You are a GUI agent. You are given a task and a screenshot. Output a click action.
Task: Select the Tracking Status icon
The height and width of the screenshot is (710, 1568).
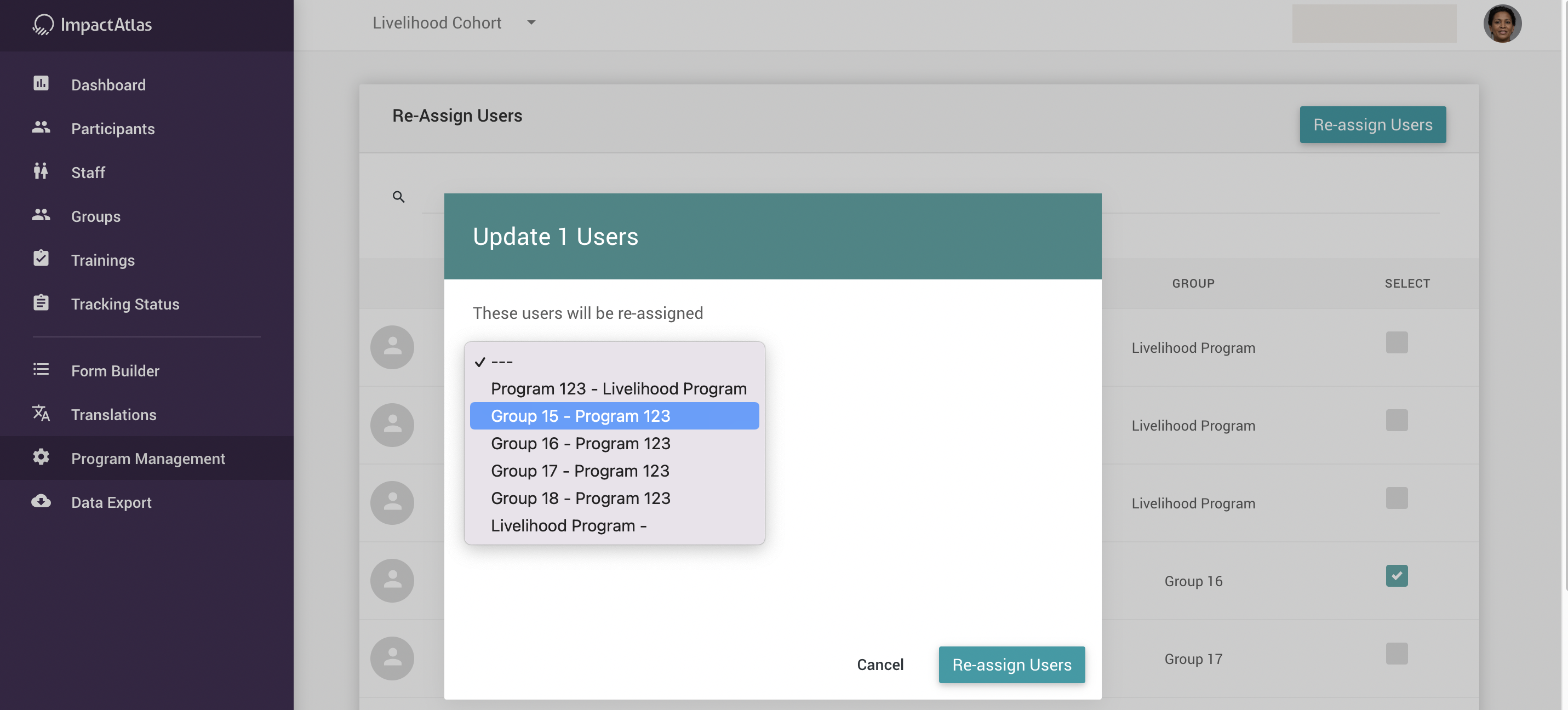pyautogui.click(x=41, y=302)
